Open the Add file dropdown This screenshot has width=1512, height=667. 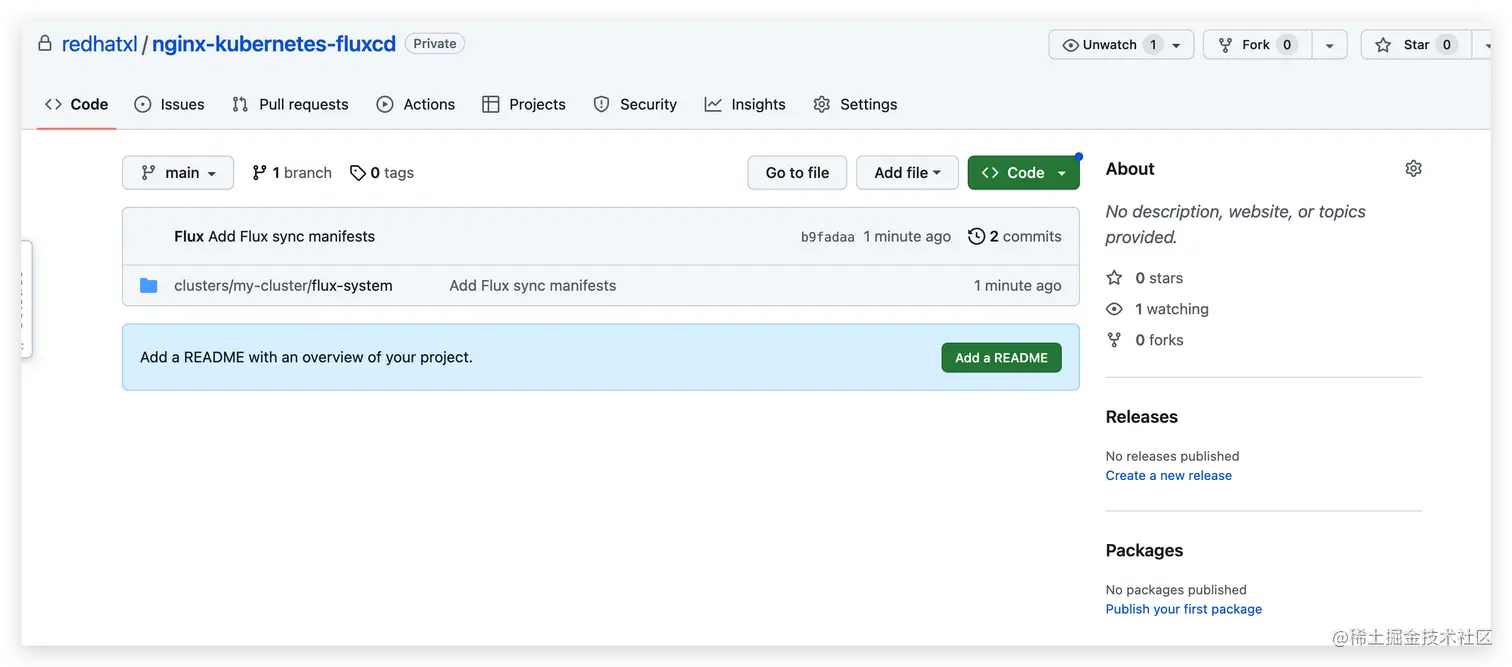907,173
